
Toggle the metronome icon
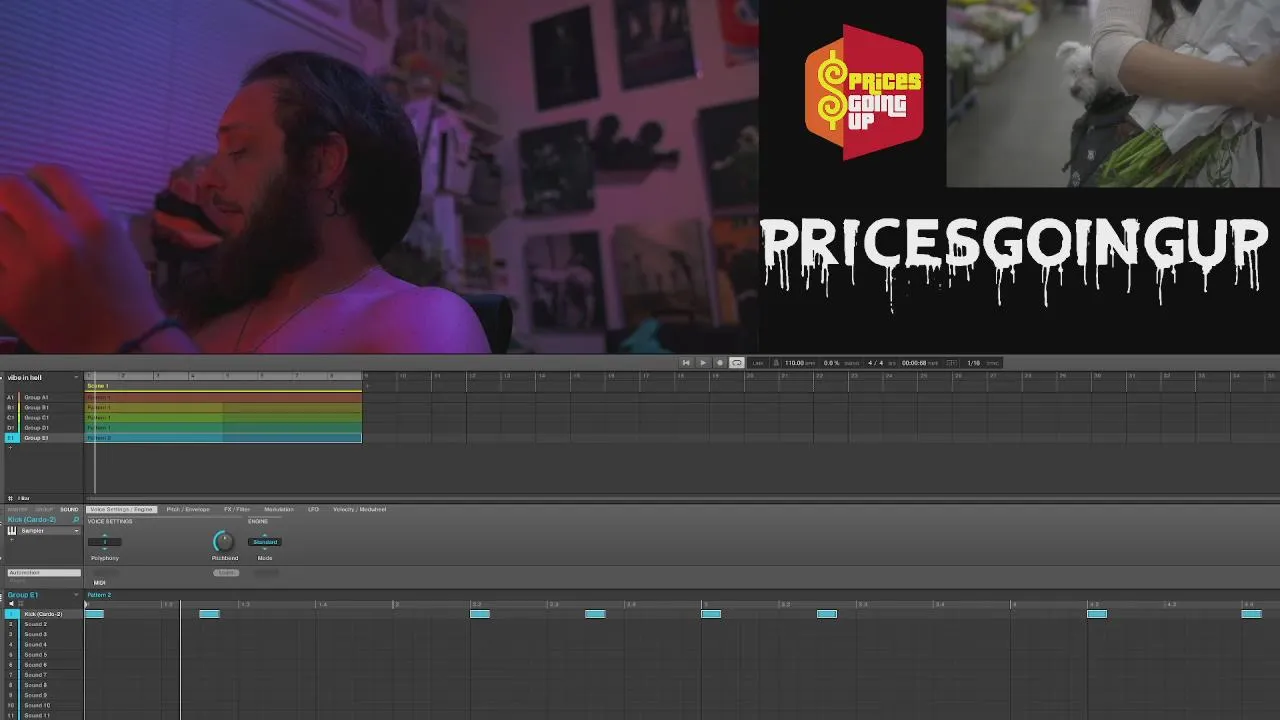pyautogui.click(x=777, y=363)
